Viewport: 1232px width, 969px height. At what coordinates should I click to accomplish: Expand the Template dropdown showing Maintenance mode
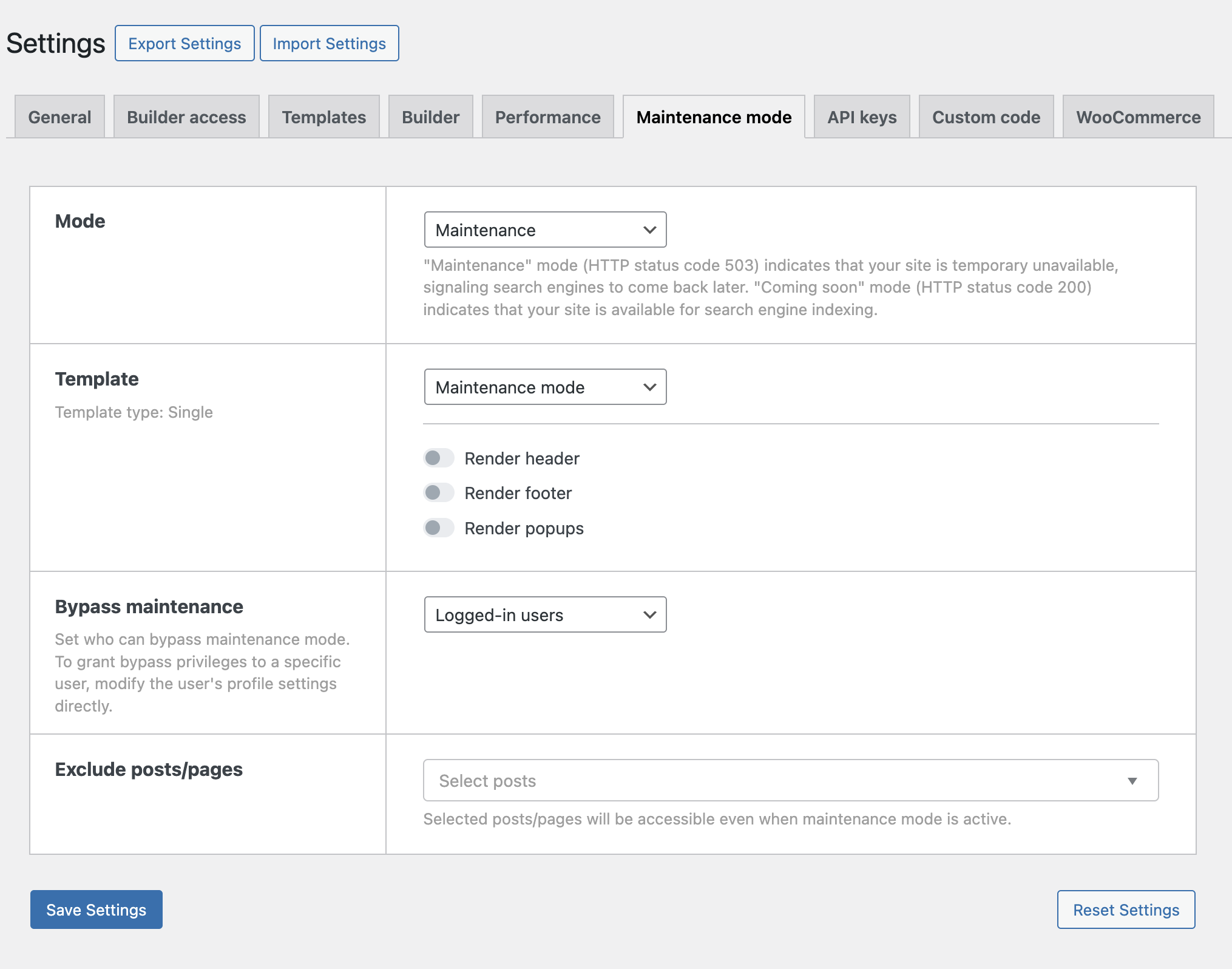pos(545,387)
